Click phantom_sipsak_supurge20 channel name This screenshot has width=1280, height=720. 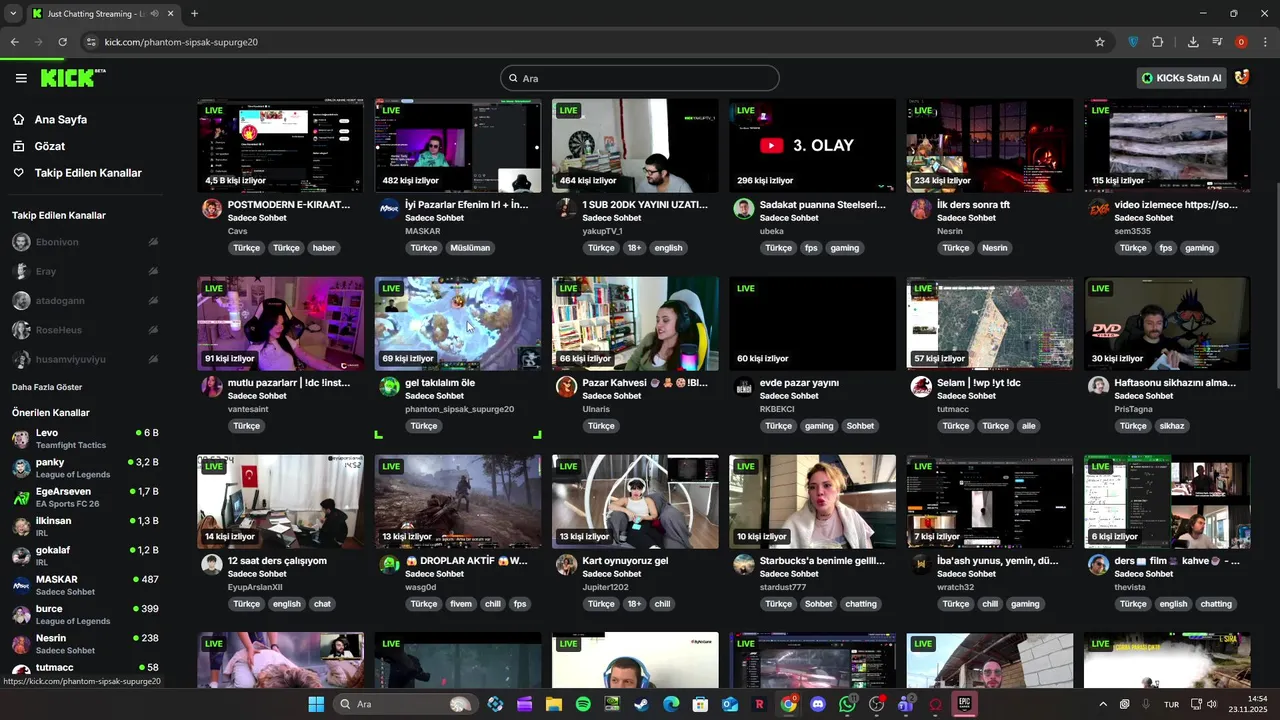point(459,409)
